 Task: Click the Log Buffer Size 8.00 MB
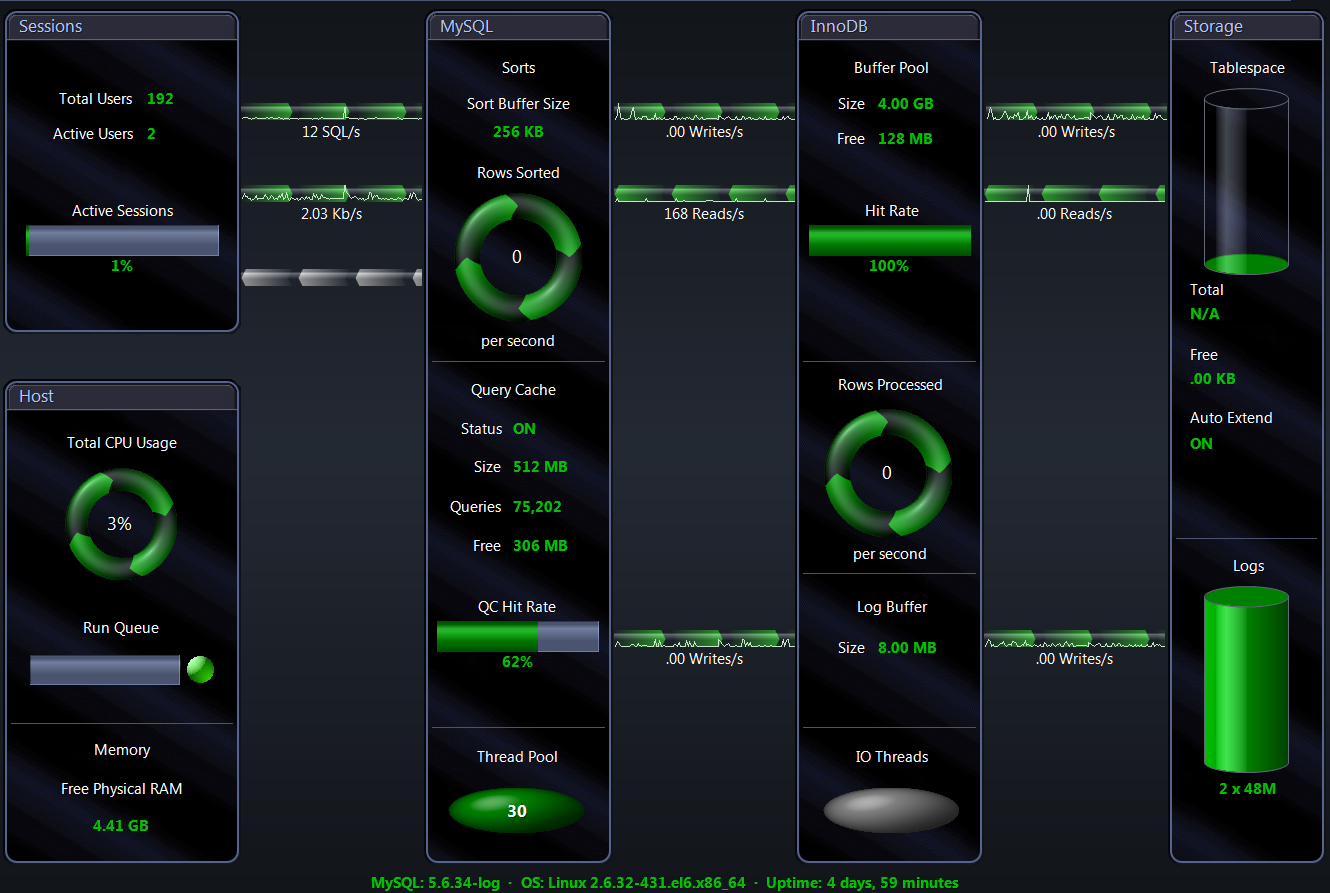[x=907, y=648]
